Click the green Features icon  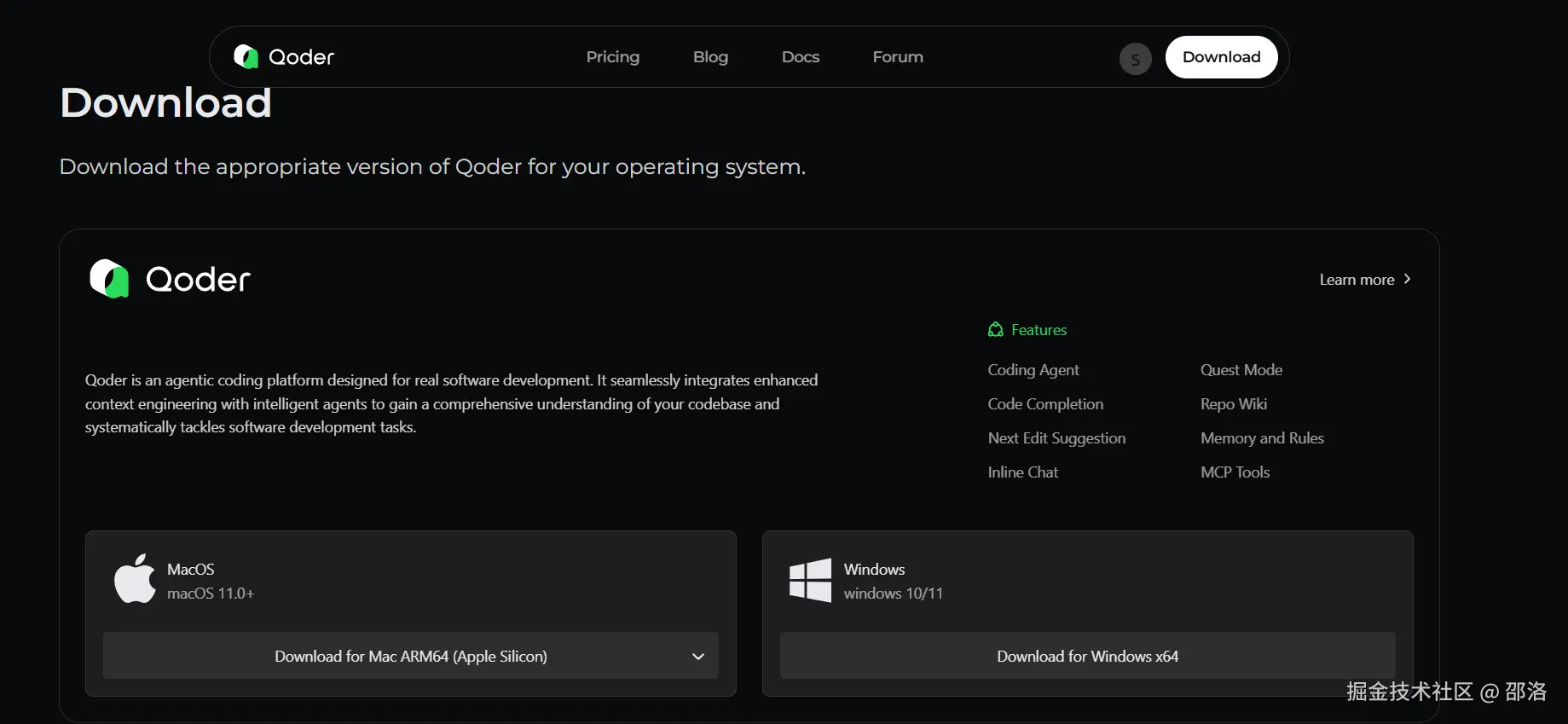995,330
